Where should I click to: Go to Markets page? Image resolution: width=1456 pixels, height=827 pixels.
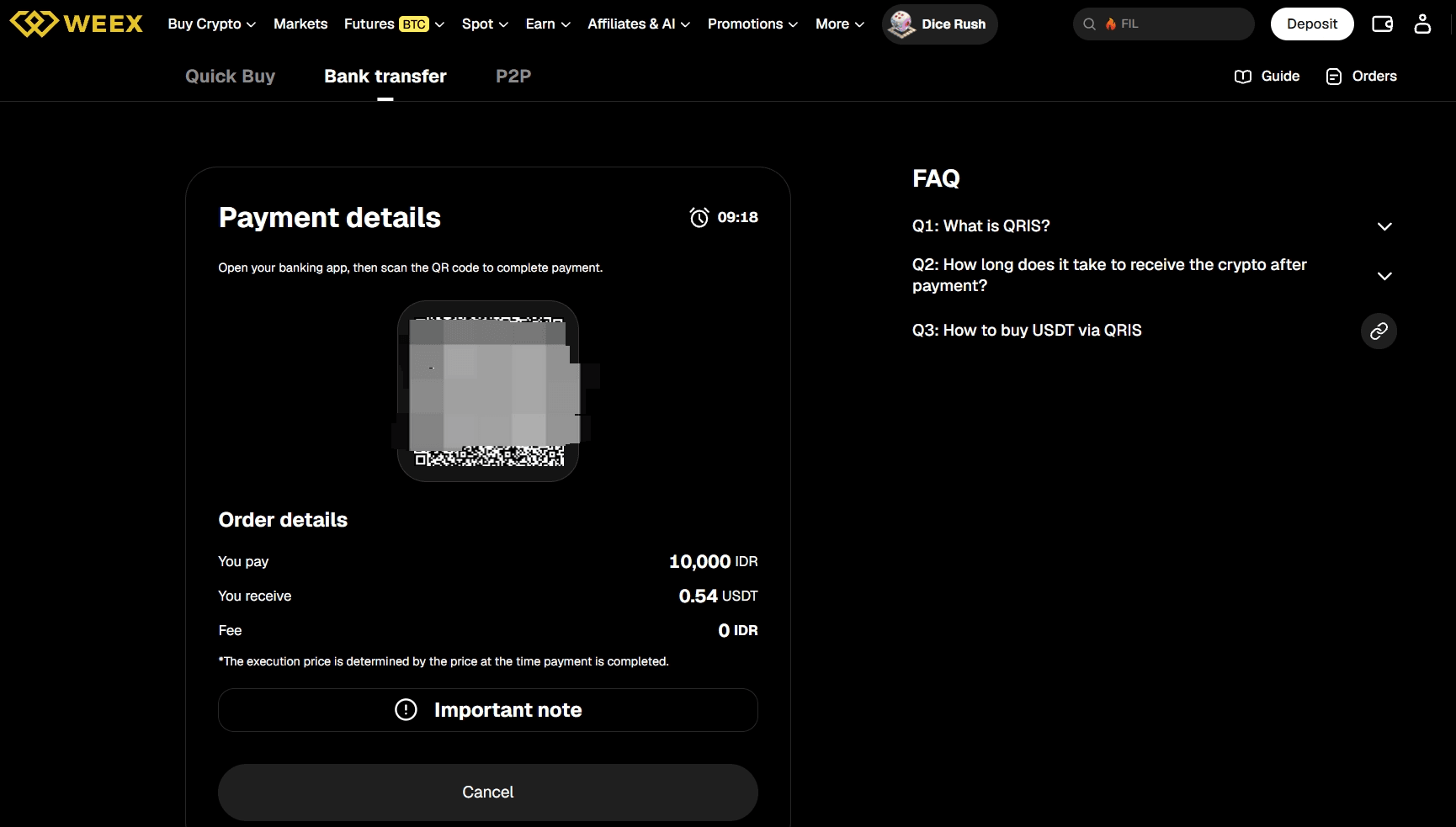coord(300,24)
